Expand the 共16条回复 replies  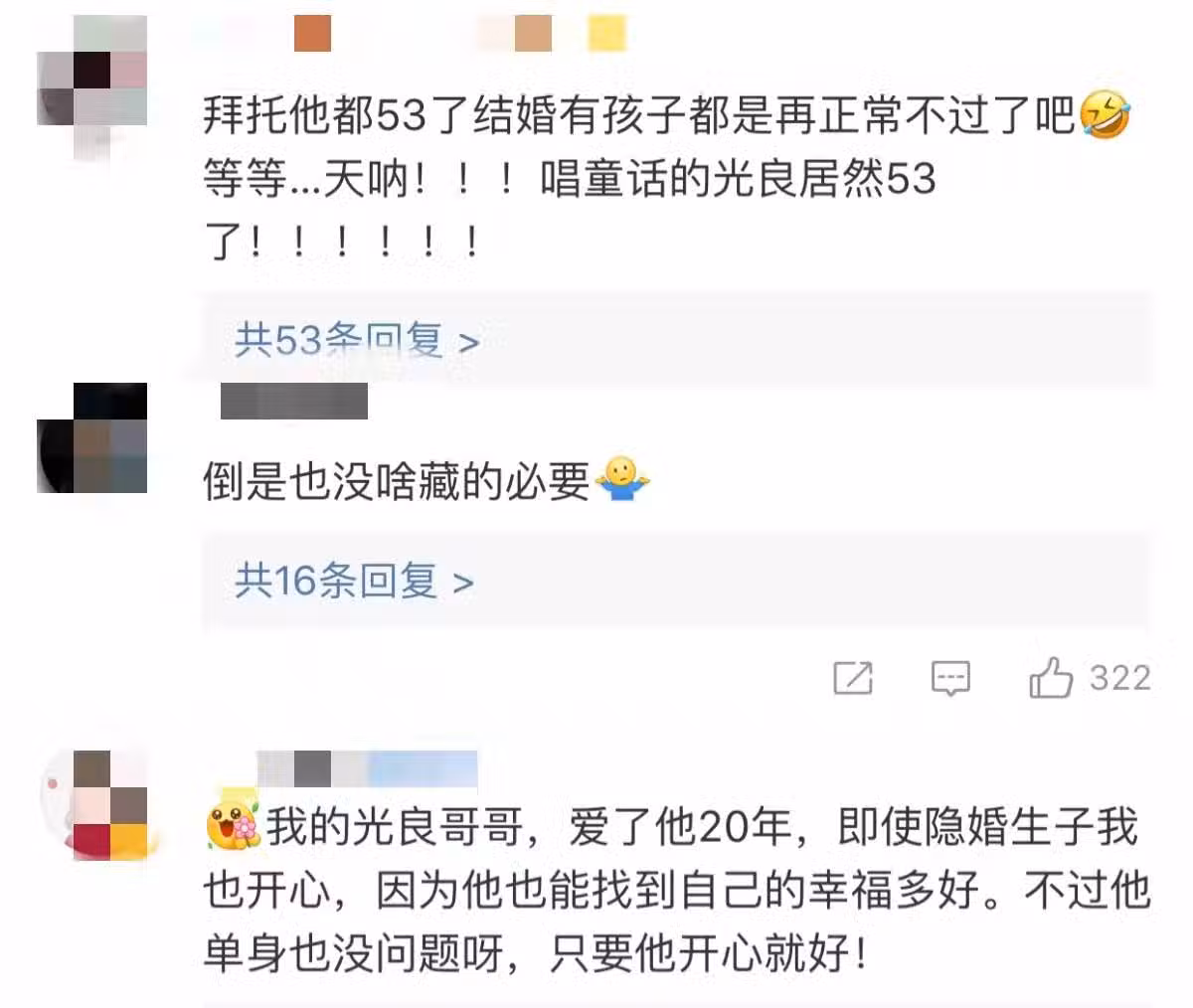[354, 580]
